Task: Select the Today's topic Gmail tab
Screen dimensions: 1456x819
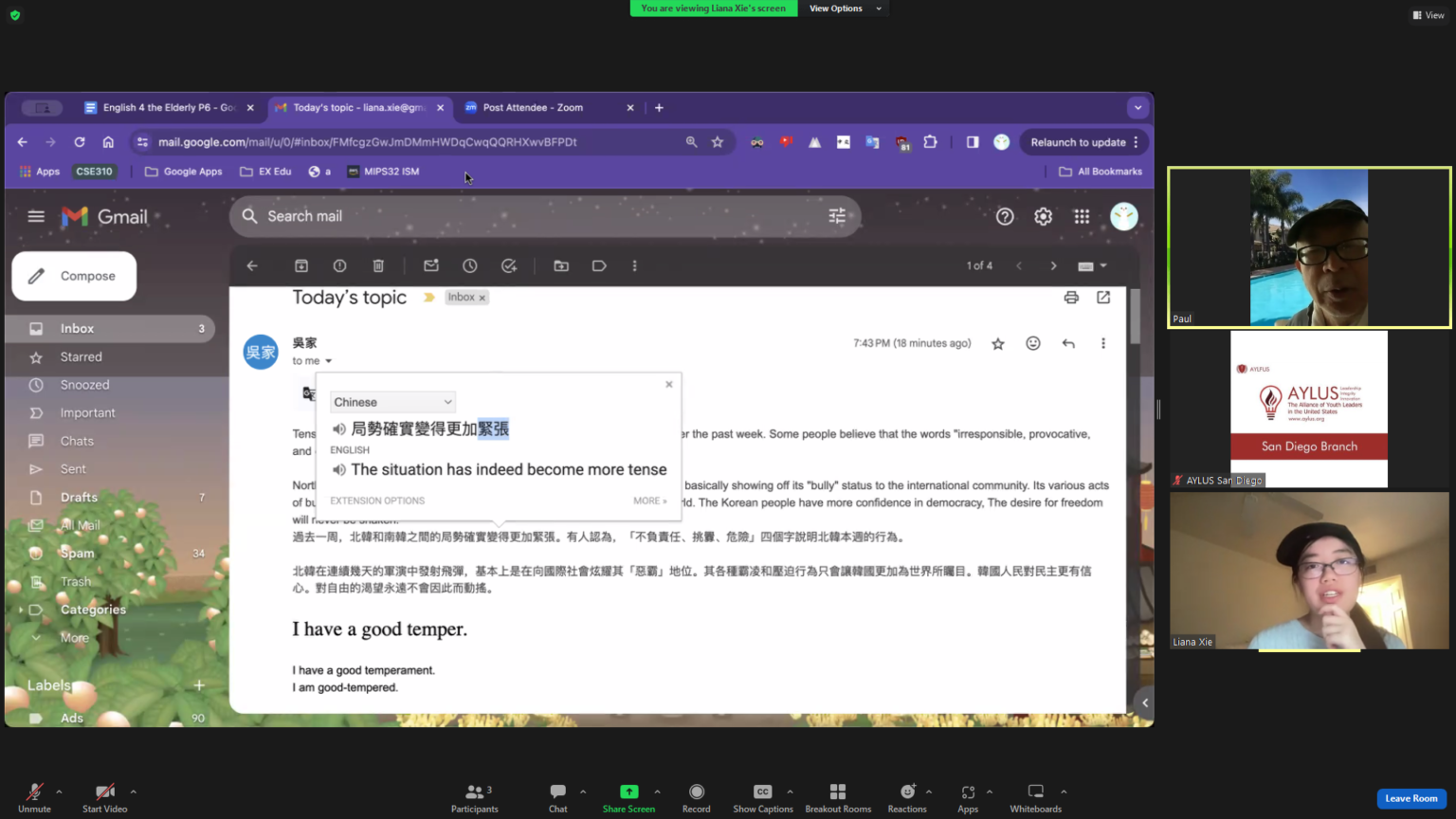Action: pos(359,107)
